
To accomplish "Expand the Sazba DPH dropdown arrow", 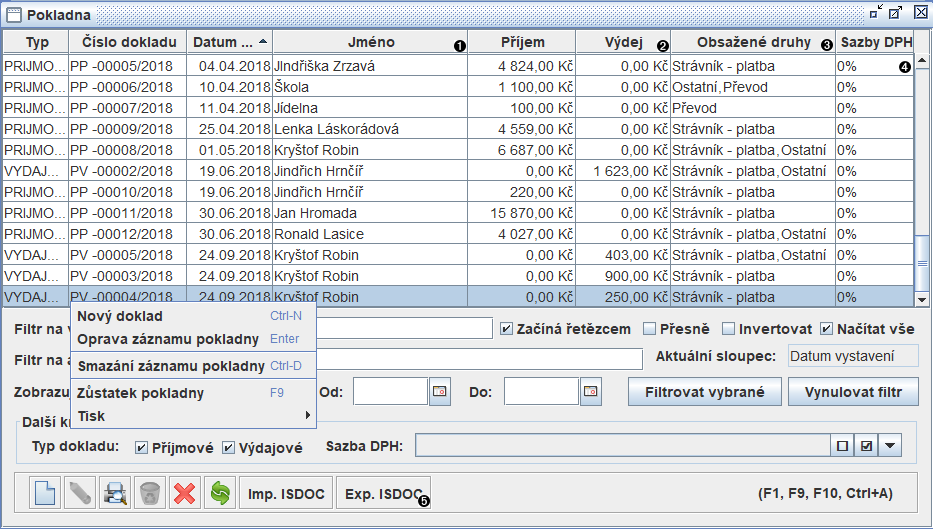I will (889, 446).
